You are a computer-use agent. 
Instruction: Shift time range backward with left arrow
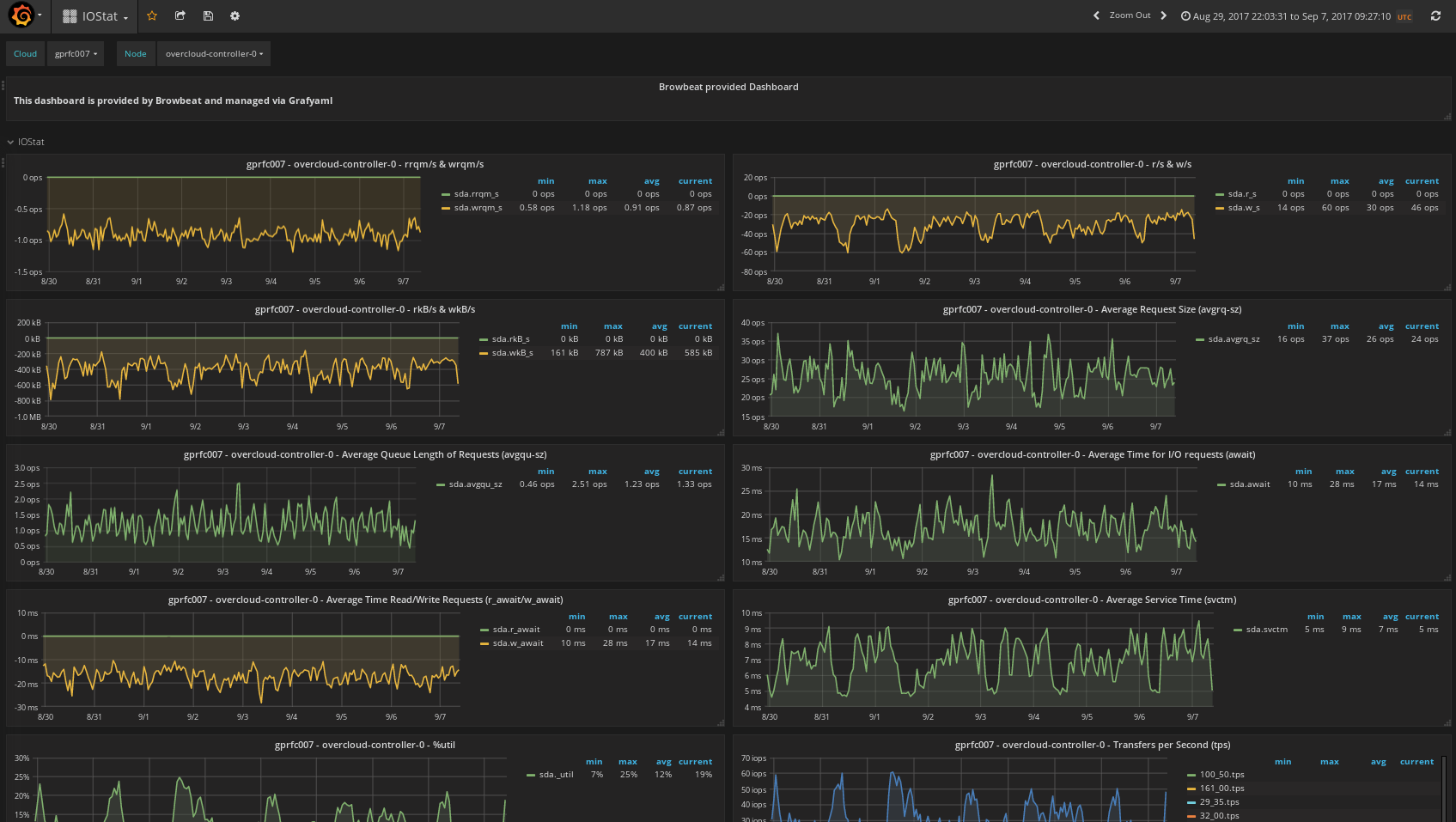pos(1096,15)
